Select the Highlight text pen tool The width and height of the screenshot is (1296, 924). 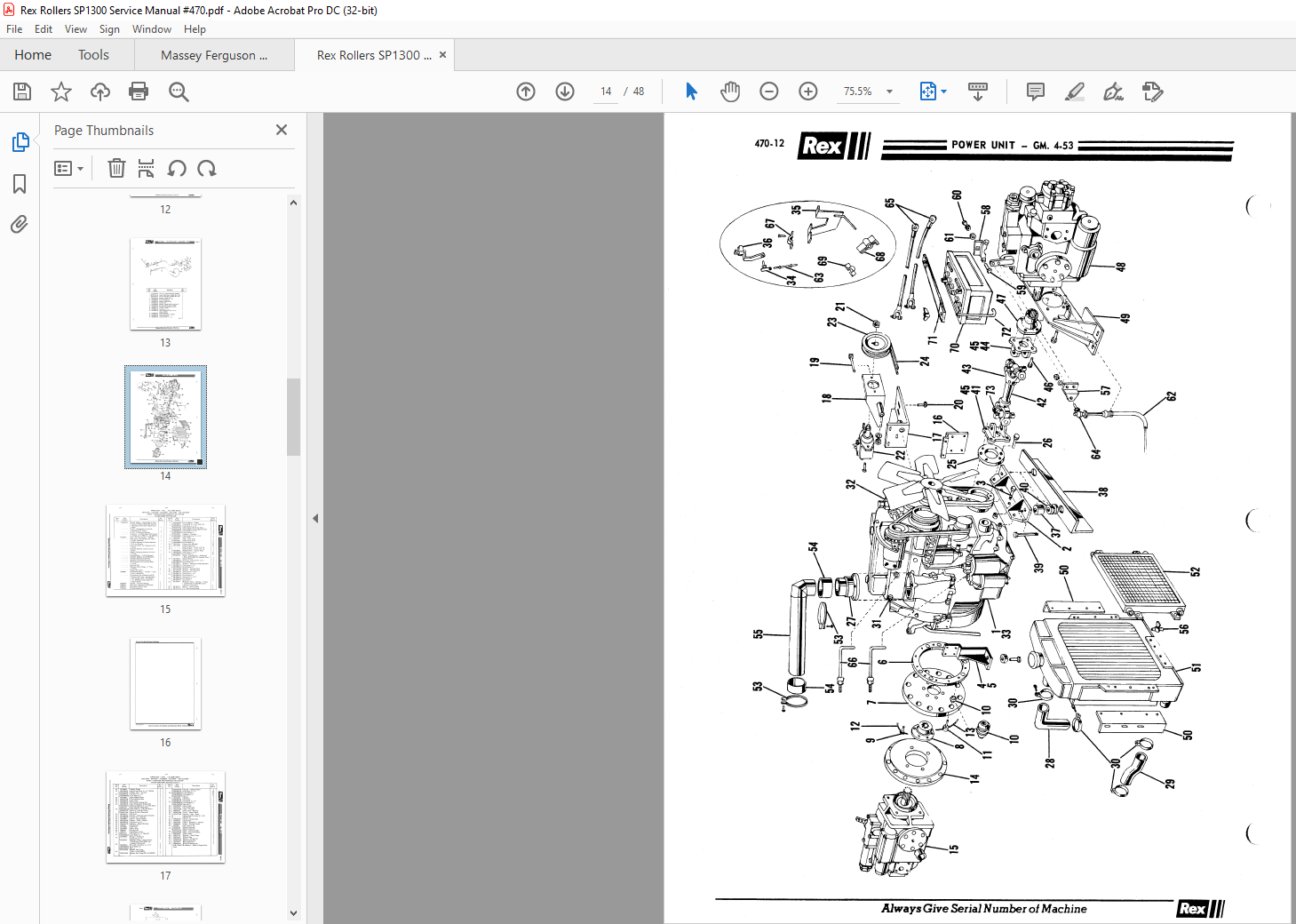(x=1075, y=92)
